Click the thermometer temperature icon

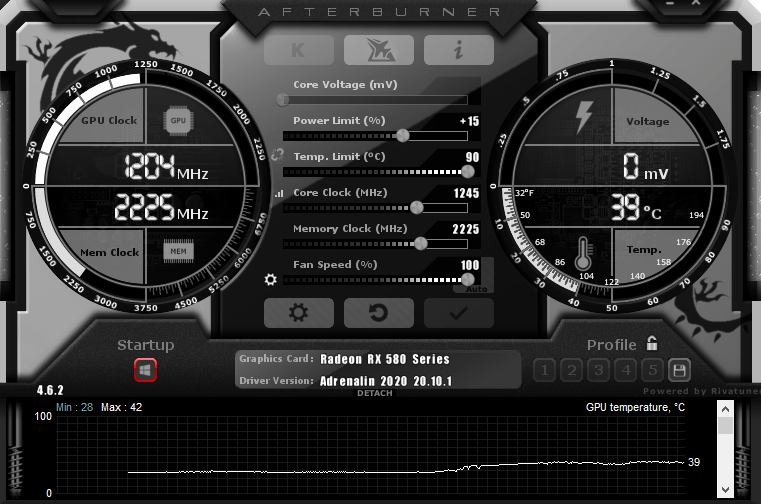[583, 253]
